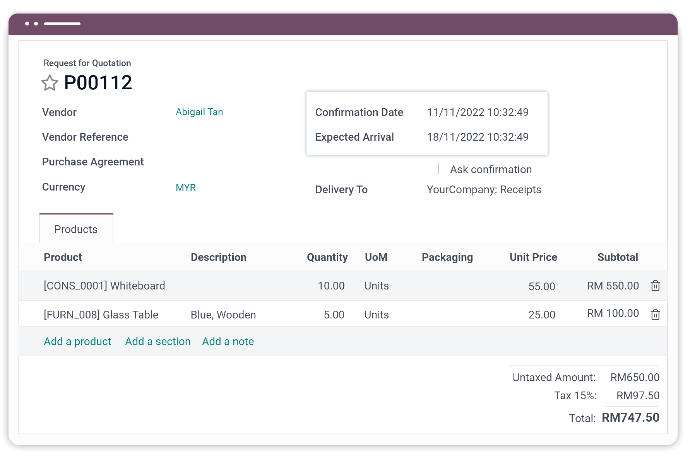Sort by the Unit Price column header

point(533,257)
